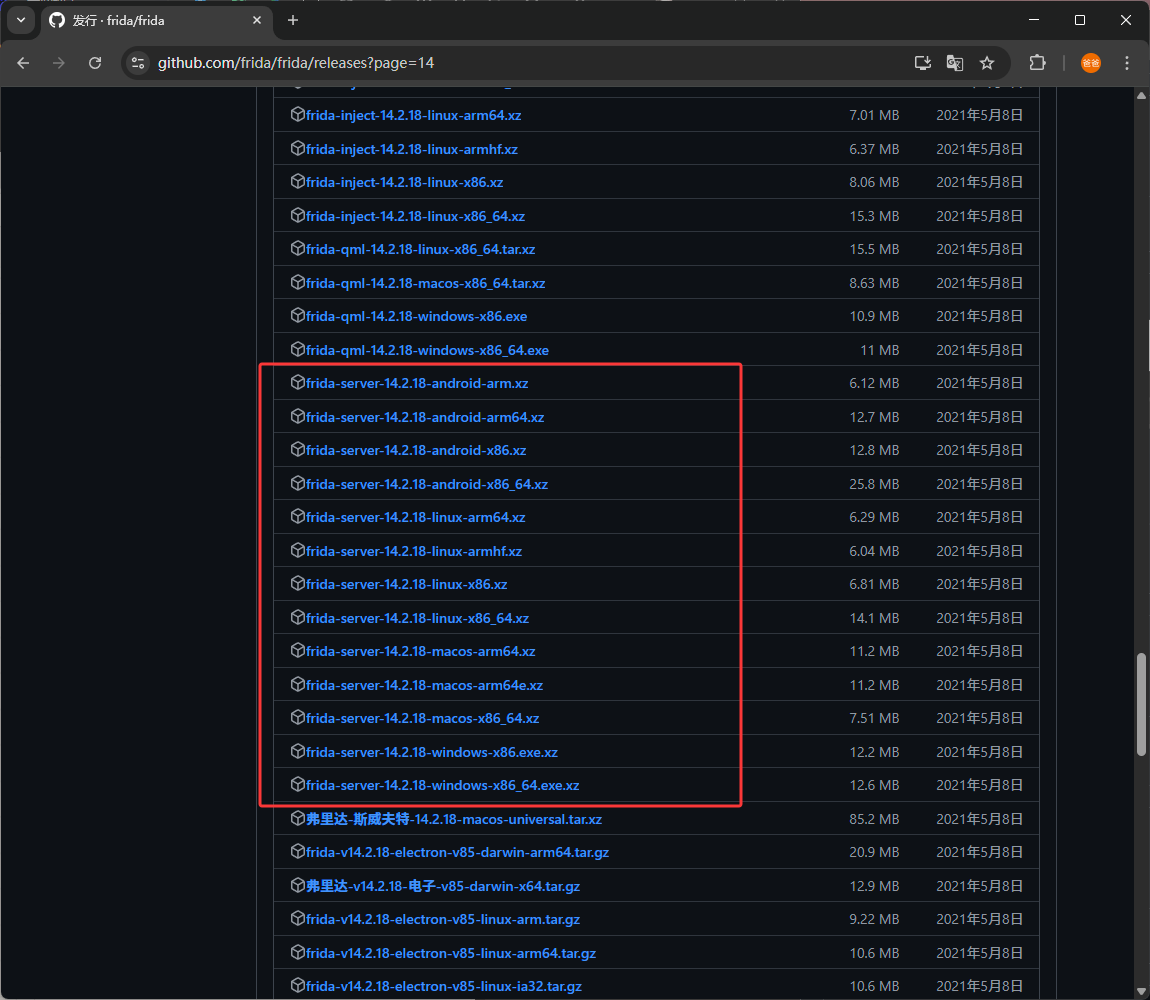Download 弗里达-斯威夫特-14.2.18-macos-universal.tar.xz

pyautogui.click(x=454, y=819)
